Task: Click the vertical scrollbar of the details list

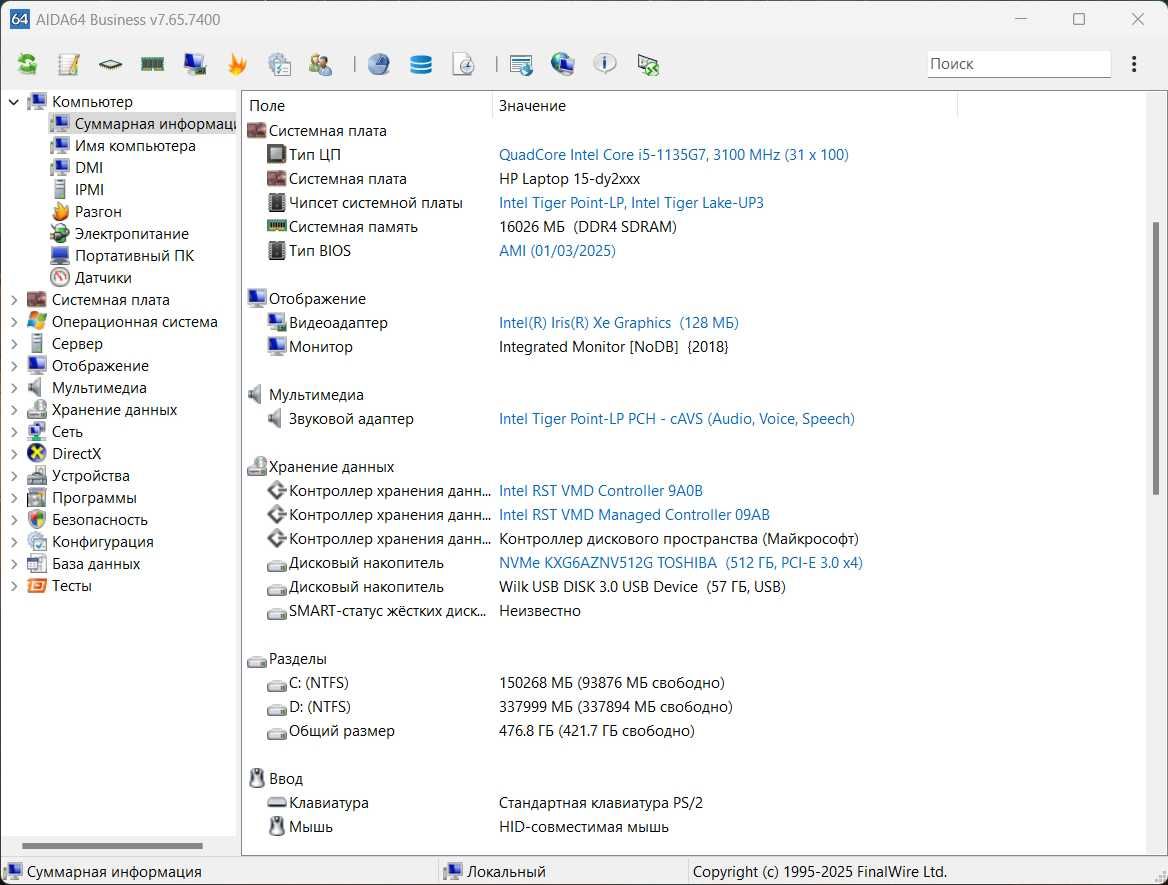Action: click(1156, 358)
